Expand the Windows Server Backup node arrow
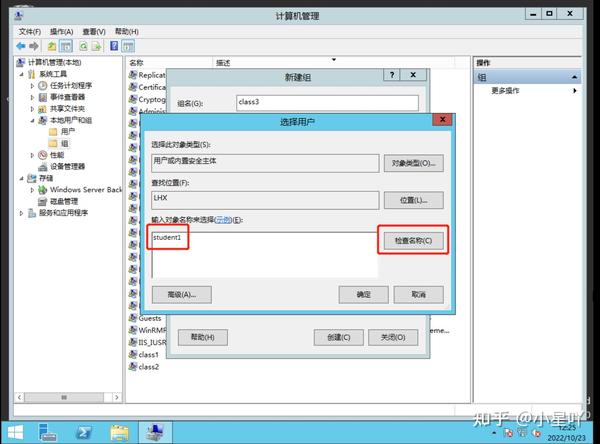 32,190
